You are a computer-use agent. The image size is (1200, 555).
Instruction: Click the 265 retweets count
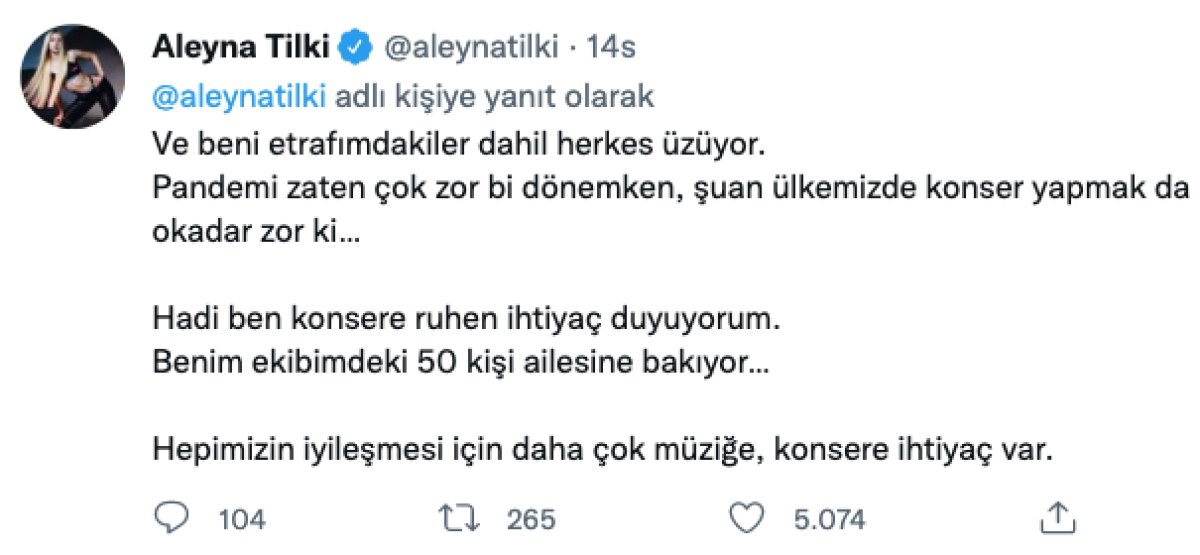530,519
